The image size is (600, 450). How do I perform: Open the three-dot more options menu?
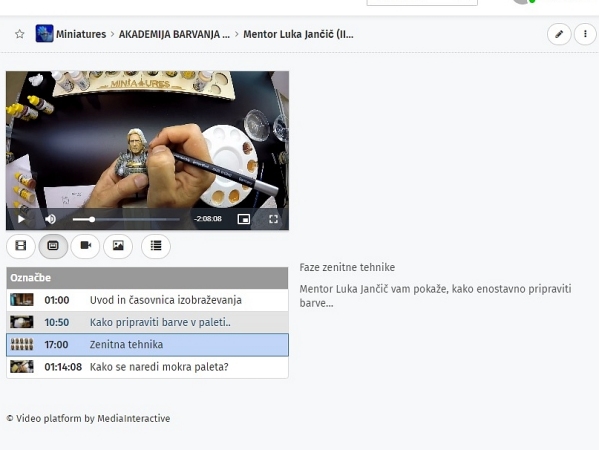(x=585, y=34)
